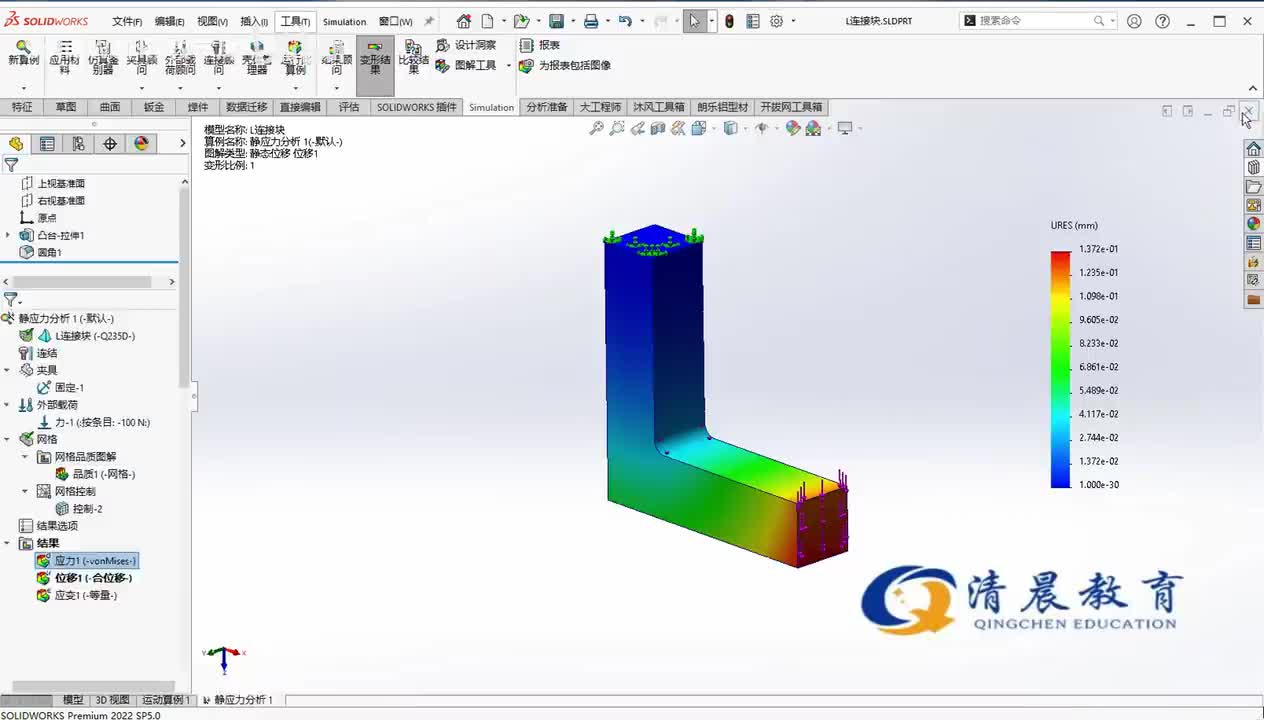Collapse the 外部载荷 node

7,405
